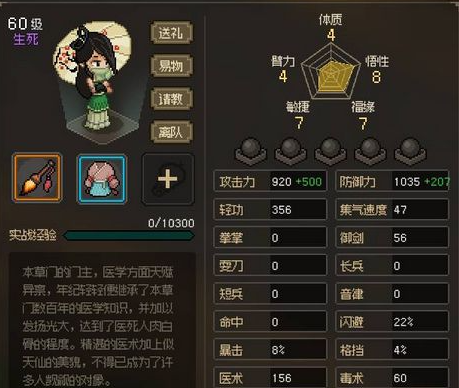Click the 实战经验 experience progress bar

(x=129, y=235)
